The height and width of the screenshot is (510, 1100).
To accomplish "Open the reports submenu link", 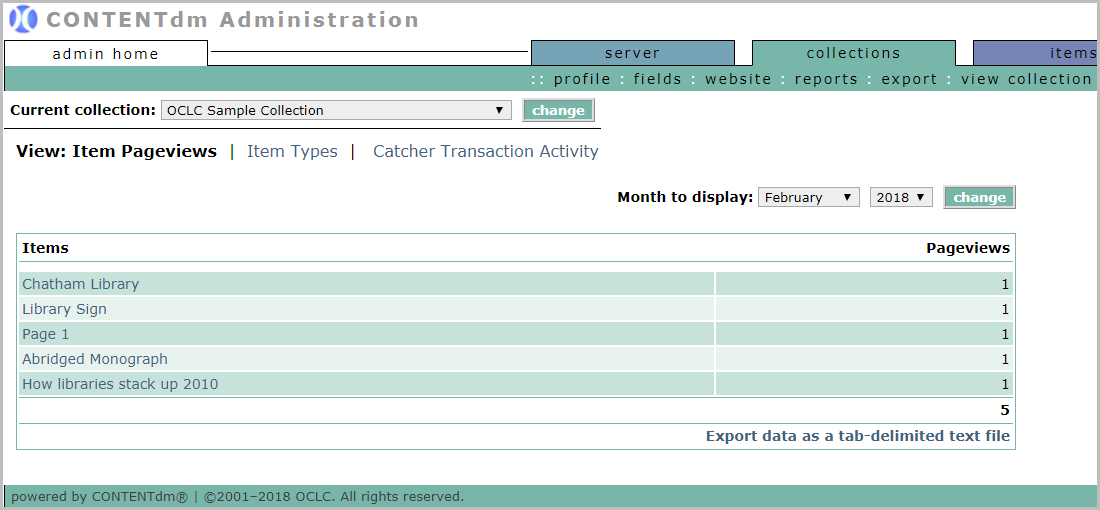I will click(826, 79).
